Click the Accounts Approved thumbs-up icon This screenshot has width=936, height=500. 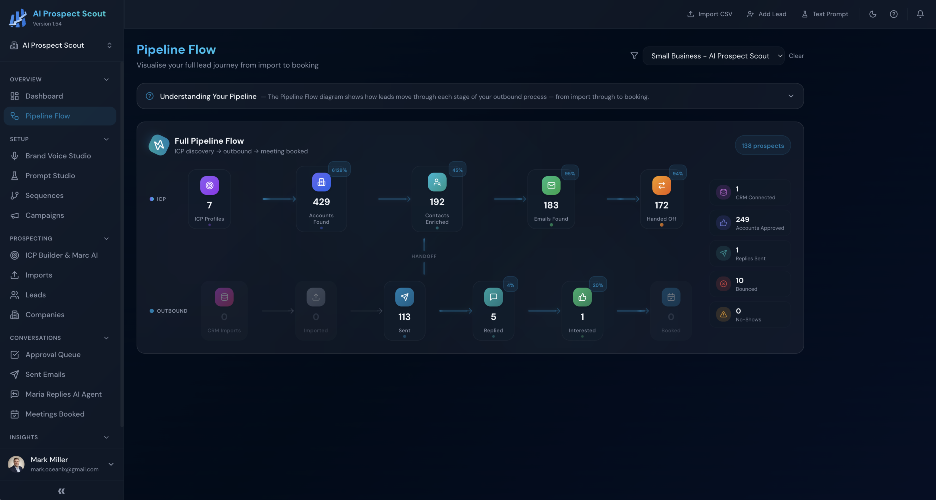[723, 223]
